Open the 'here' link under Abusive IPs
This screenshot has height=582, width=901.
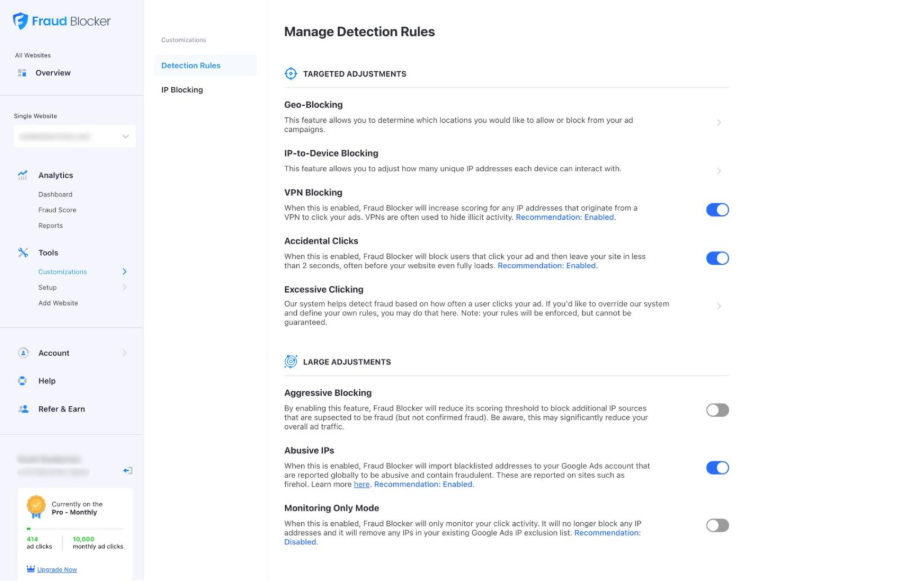[361, 484]
